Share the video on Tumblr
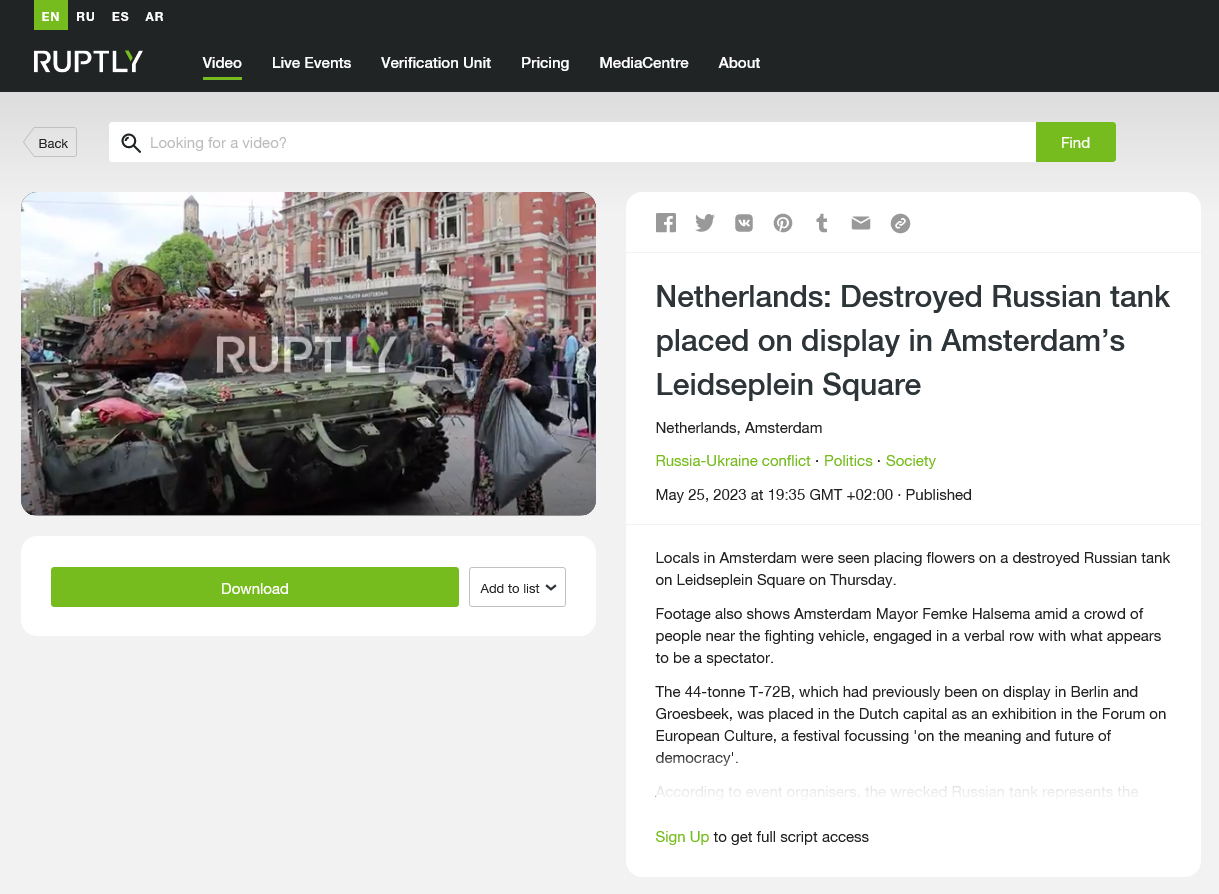 [x=822, y=223]
